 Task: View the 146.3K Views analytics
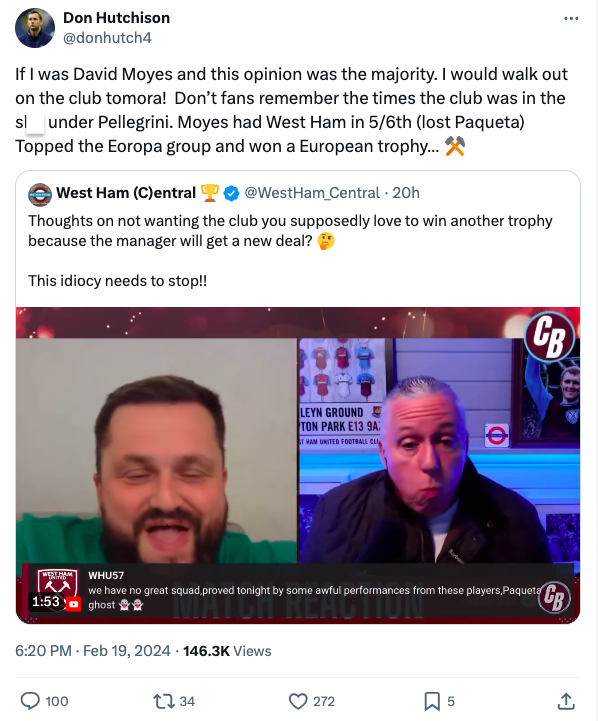coord(227,651)
